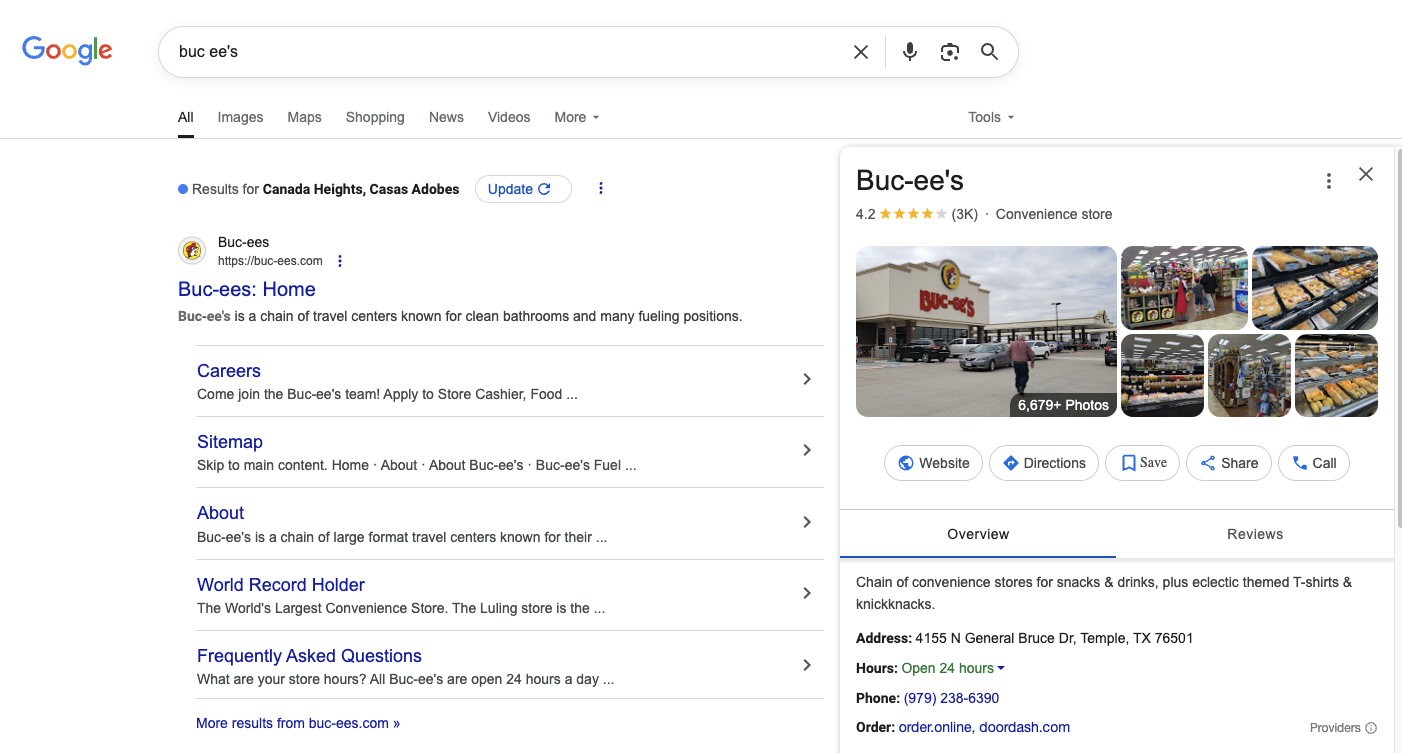Open the Reviews tab in the panel
The image size is (1402, 753).
click(x=1255, y=534)
